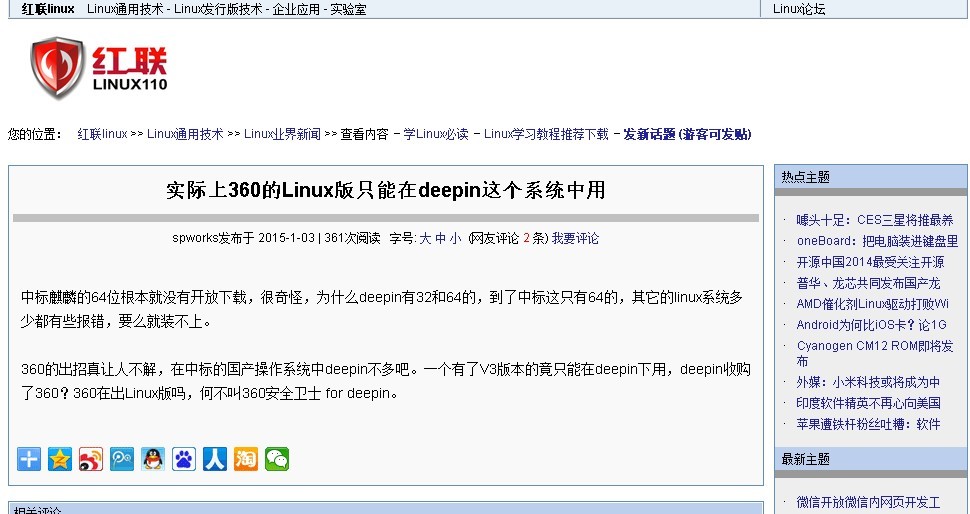Click the blue plus share-more icon
Screen dimensions: 970x514
coord(29,459)
